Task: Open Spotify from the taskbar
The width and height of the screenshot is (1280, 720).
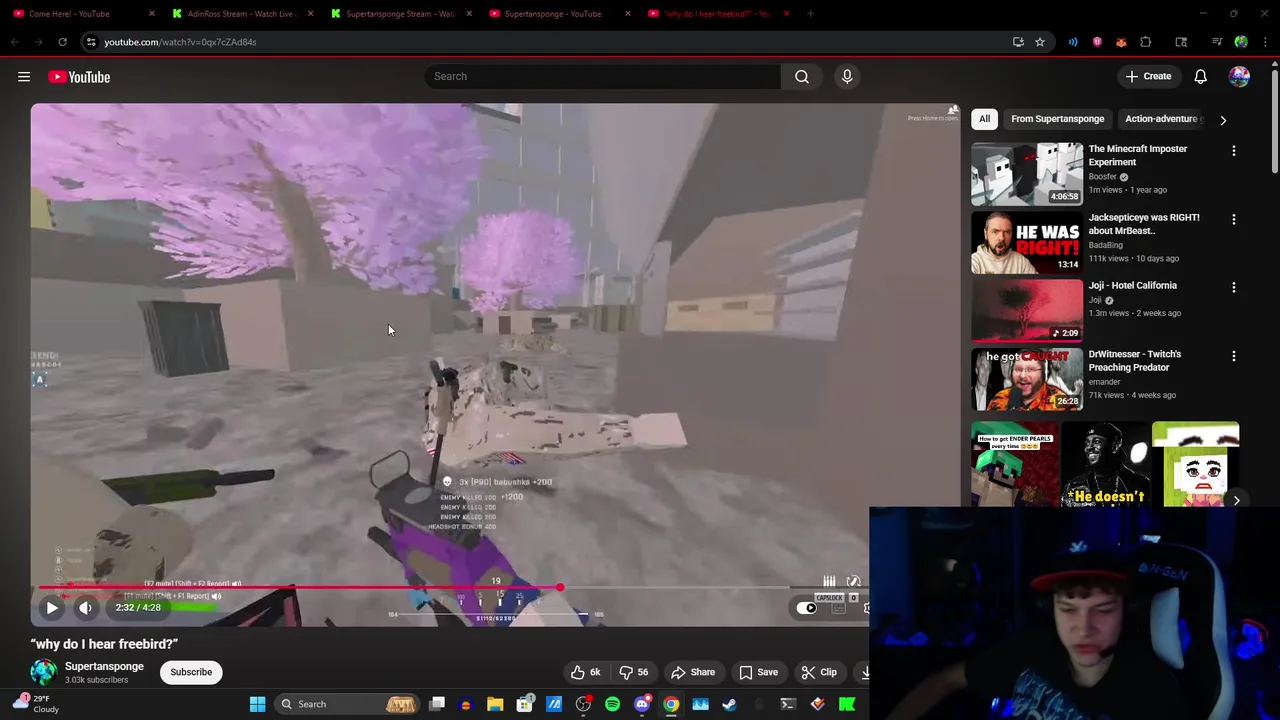Action: pos(612,704)
